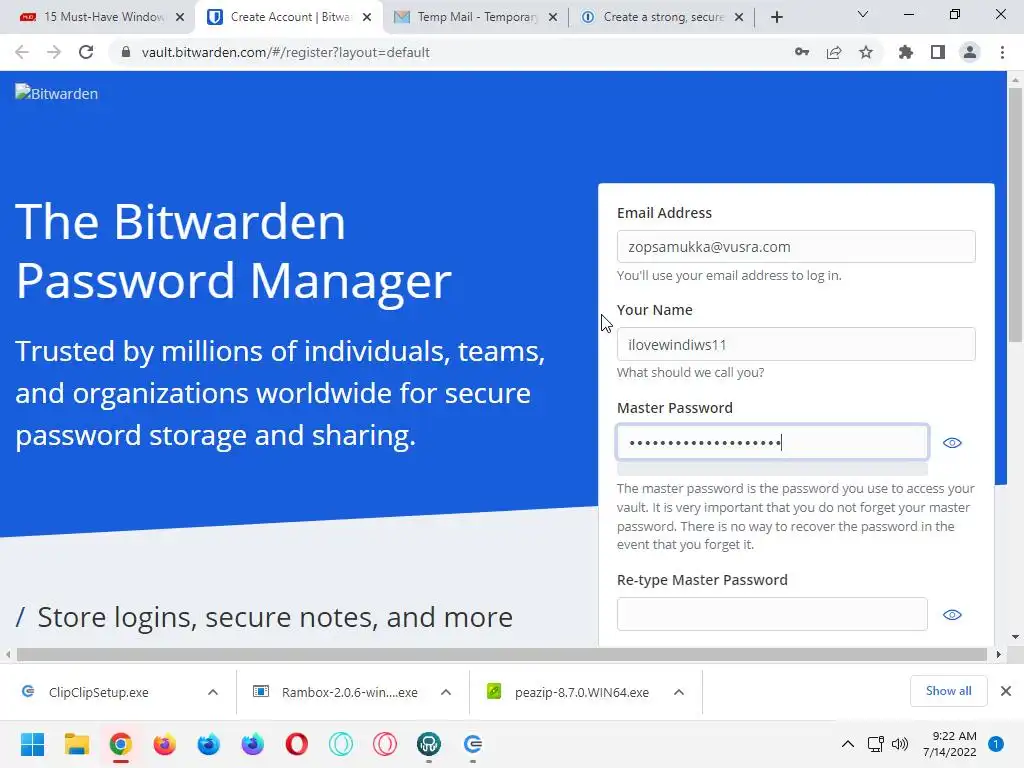This screenshot has width=1024, height=768.
Task: Click the Re-type Master Password field
Action: [x=772, y=615]
